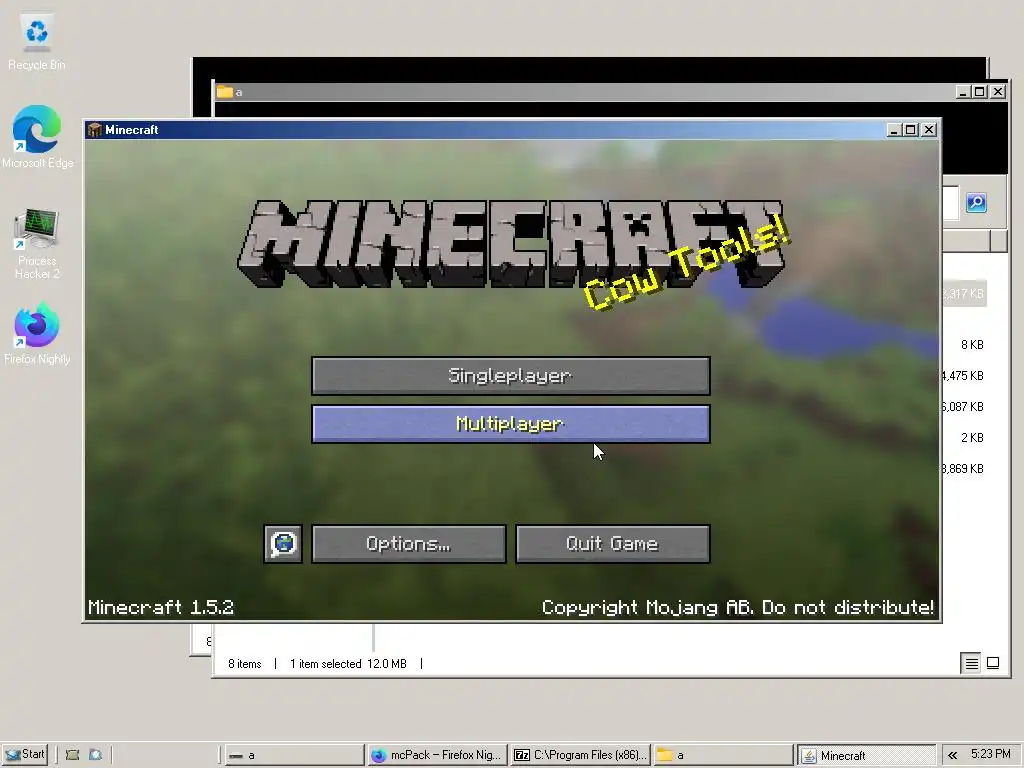The width and height of the screenshot is (1024, 768).
Task: Click the search input field in explorer window
Action: pyautogui.click(x=950, y=202)
